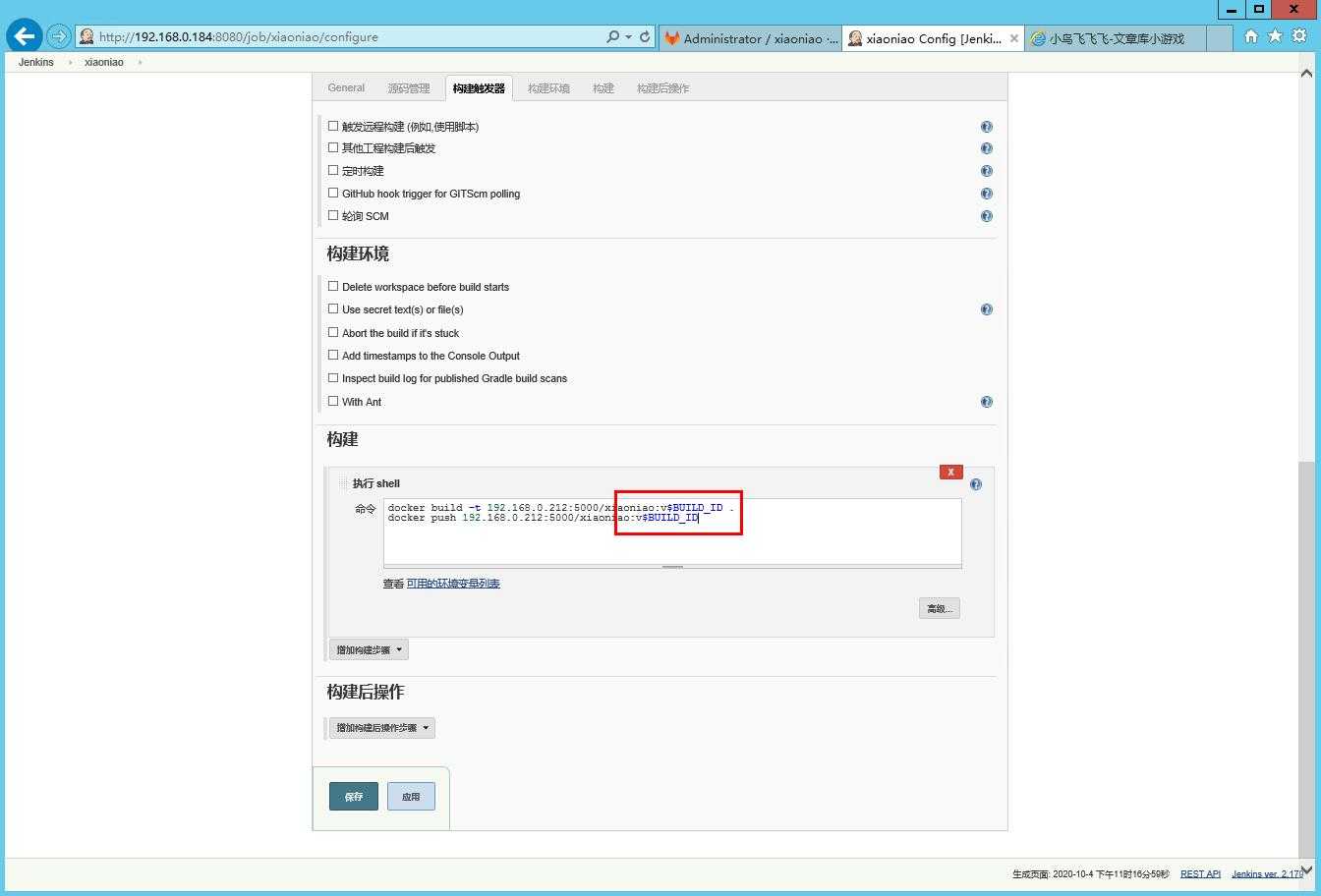Open the browser home icon
Screen dimensions: 1321x896
pos(1251,36)
